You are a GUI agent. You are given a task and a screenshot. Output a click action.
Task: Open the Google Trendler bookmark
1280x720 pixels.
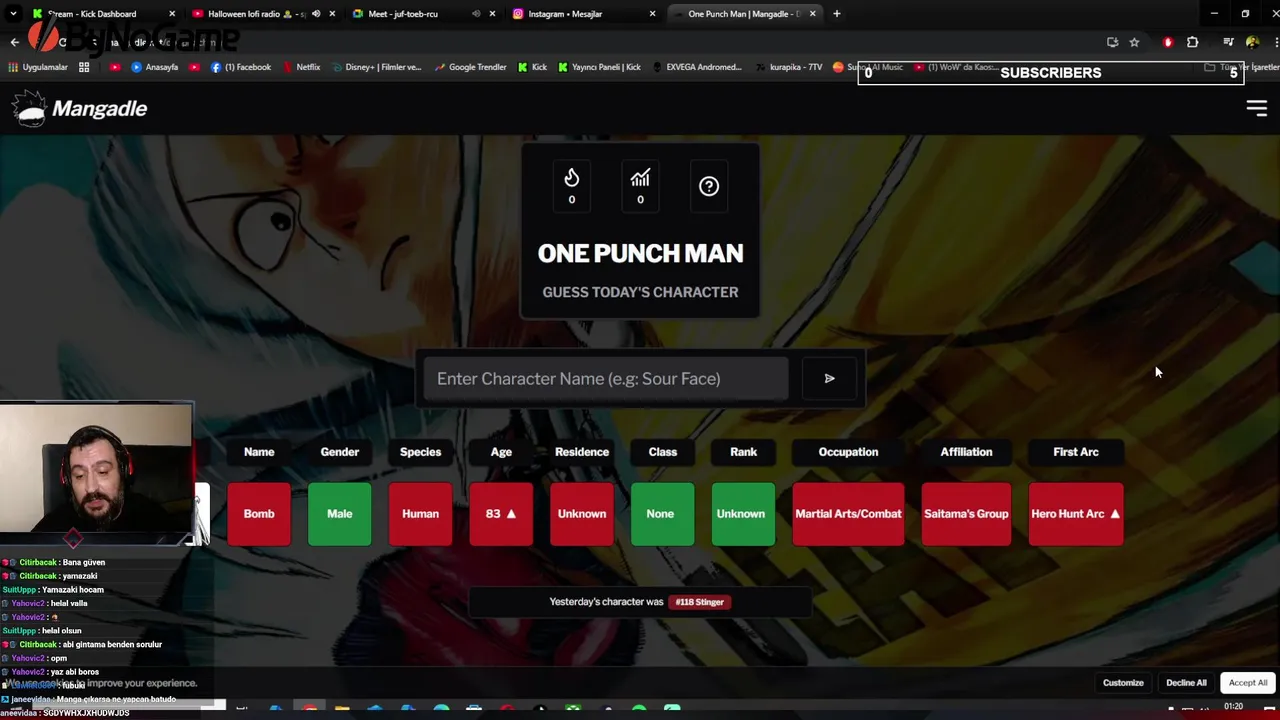coord(470,67)
